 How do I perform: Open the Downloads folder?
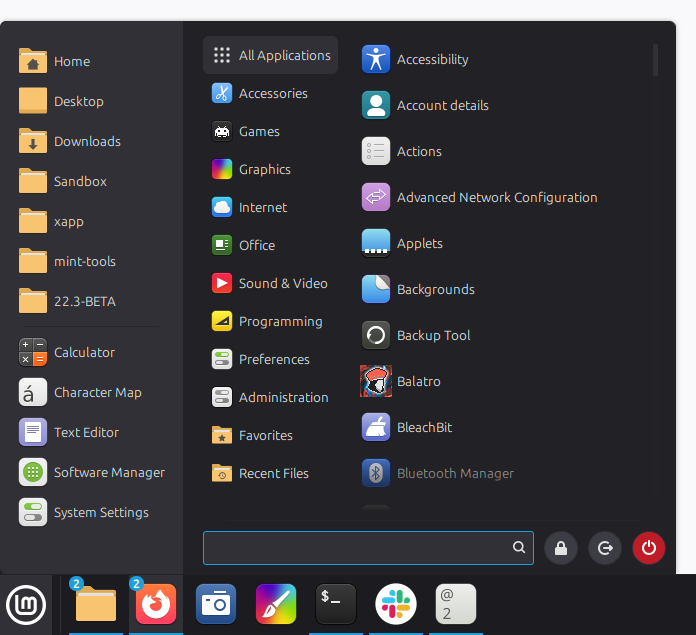click(87, 141)
